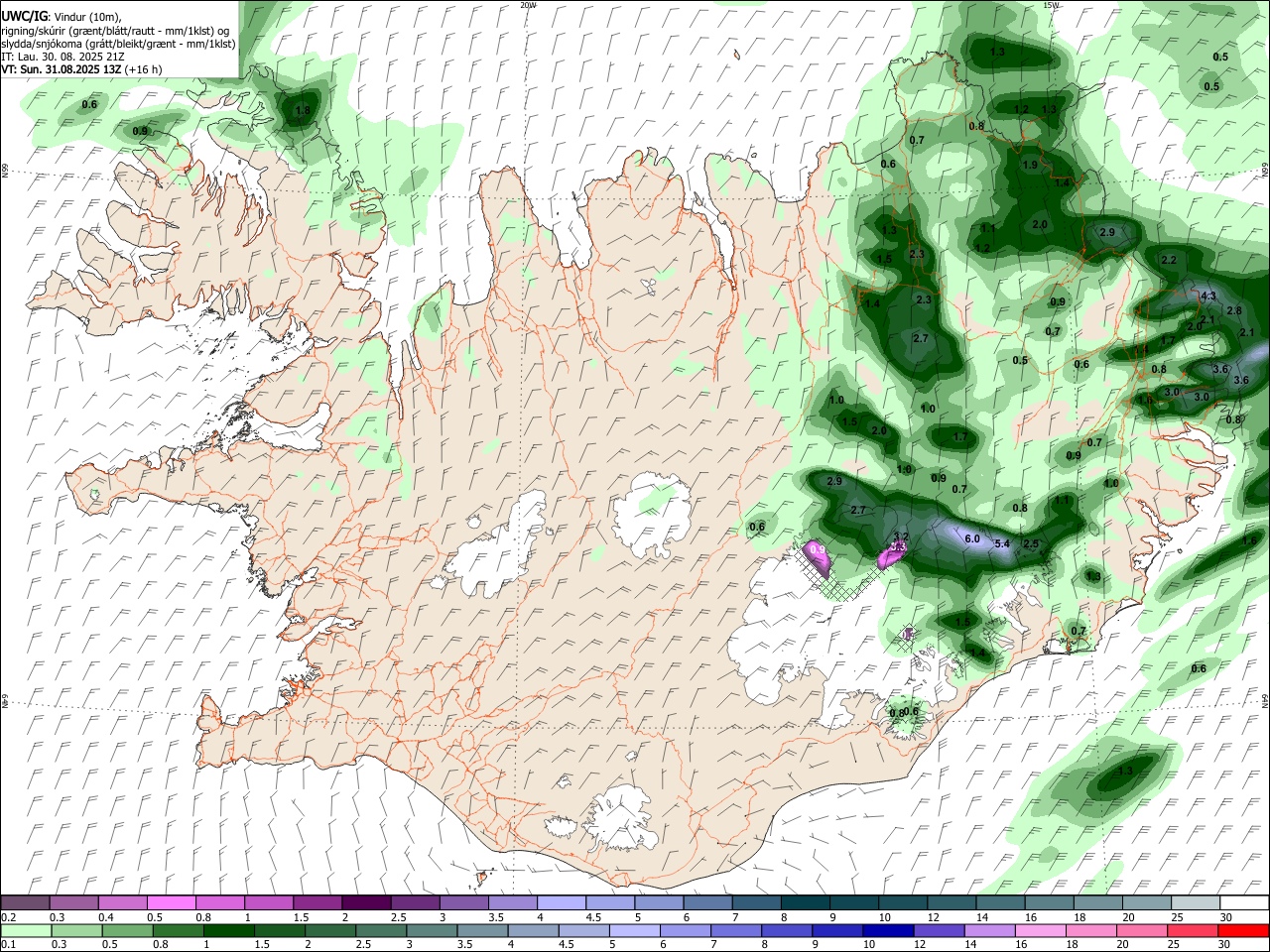This screenshot has height=952, width=1270.
Task: Choose the darkest purple swatch in the upper legend row
Action: (365, 902)
